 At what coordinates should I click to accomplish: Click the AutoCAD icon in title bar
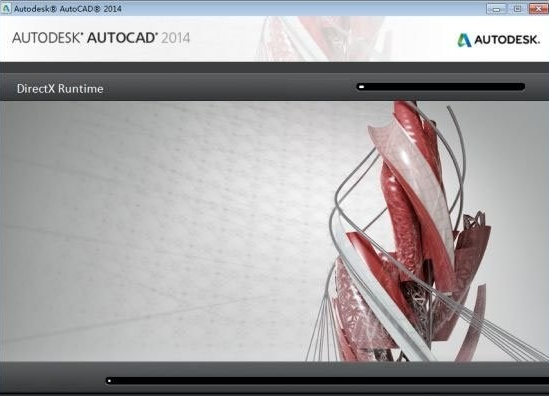tap(6, 9)
